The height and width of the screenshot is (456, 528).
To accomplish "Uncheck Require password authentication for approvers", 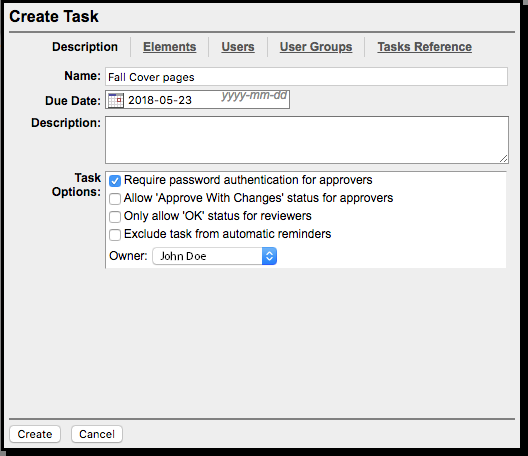I will 115,181.
